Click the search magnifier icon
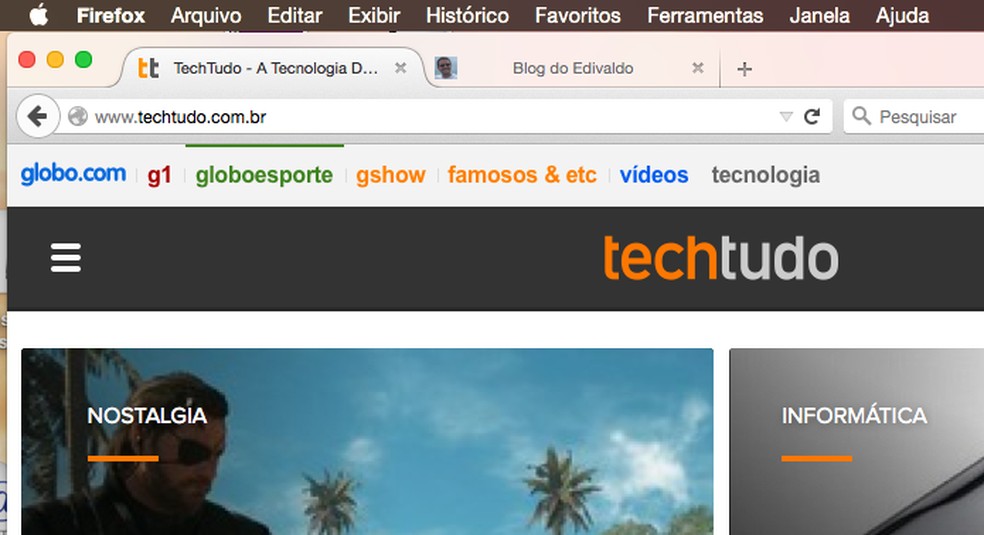 coord(862,115)
